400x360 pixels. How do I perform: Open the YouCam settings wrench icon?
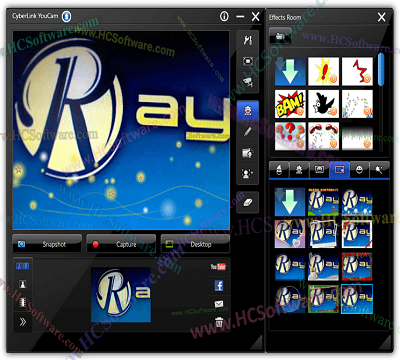tap(247, 41)
